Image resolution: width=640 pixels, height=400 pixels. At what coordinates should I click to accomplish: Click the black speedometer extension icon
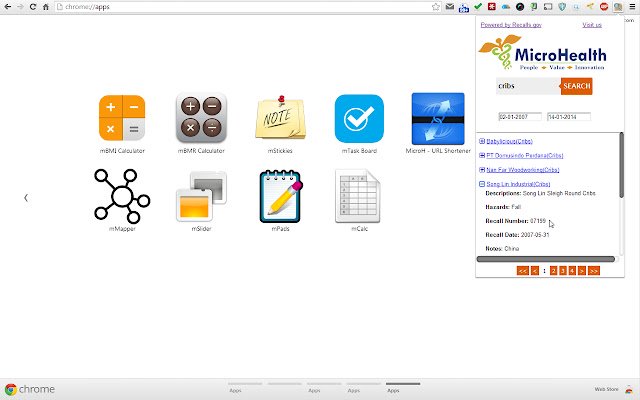pos(520,7)
